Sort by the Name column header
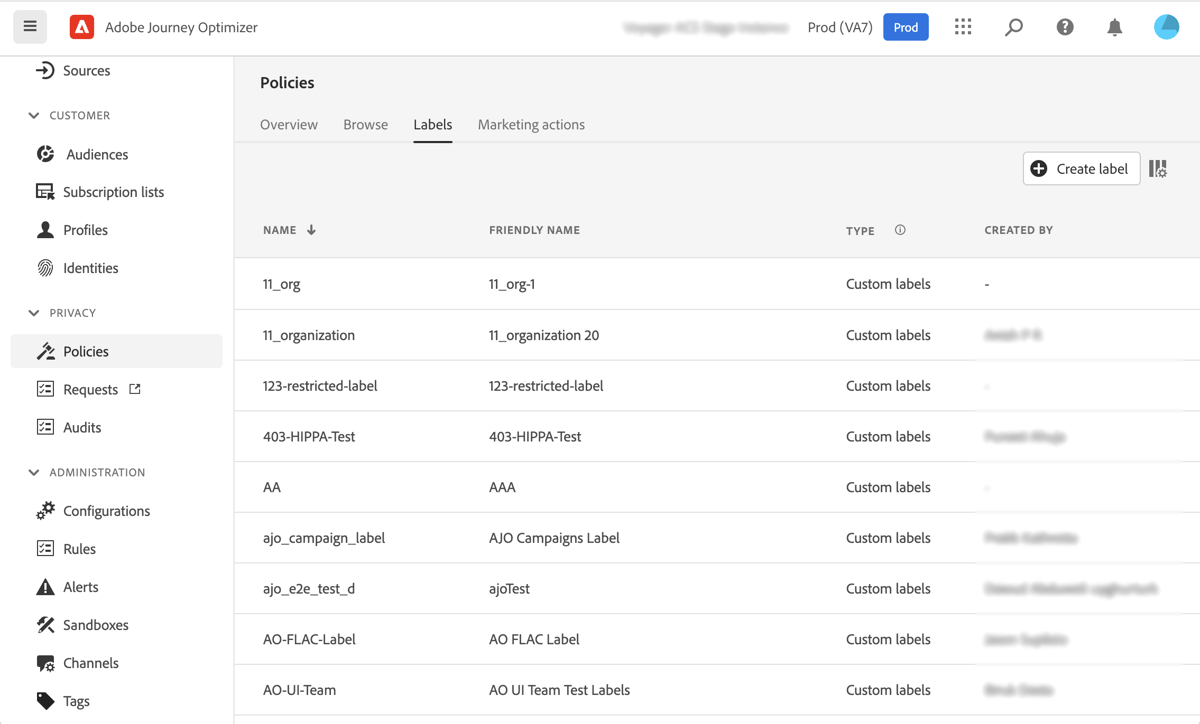The image size is (1200, 724). point(281,230)
